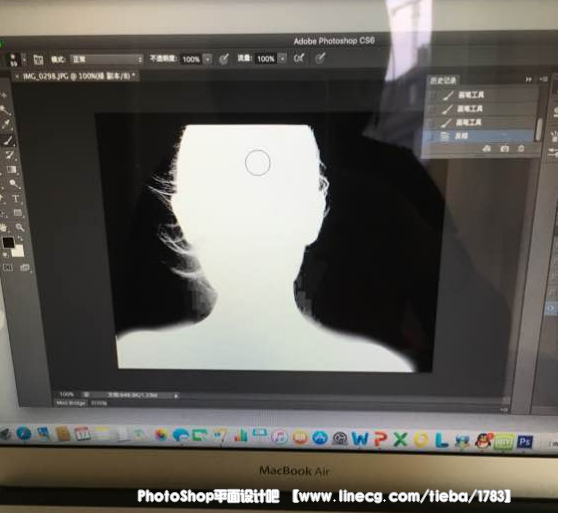Select the Brush tool in the left toolbar
This screenshot has width=561, height=513.
(8, 140)
